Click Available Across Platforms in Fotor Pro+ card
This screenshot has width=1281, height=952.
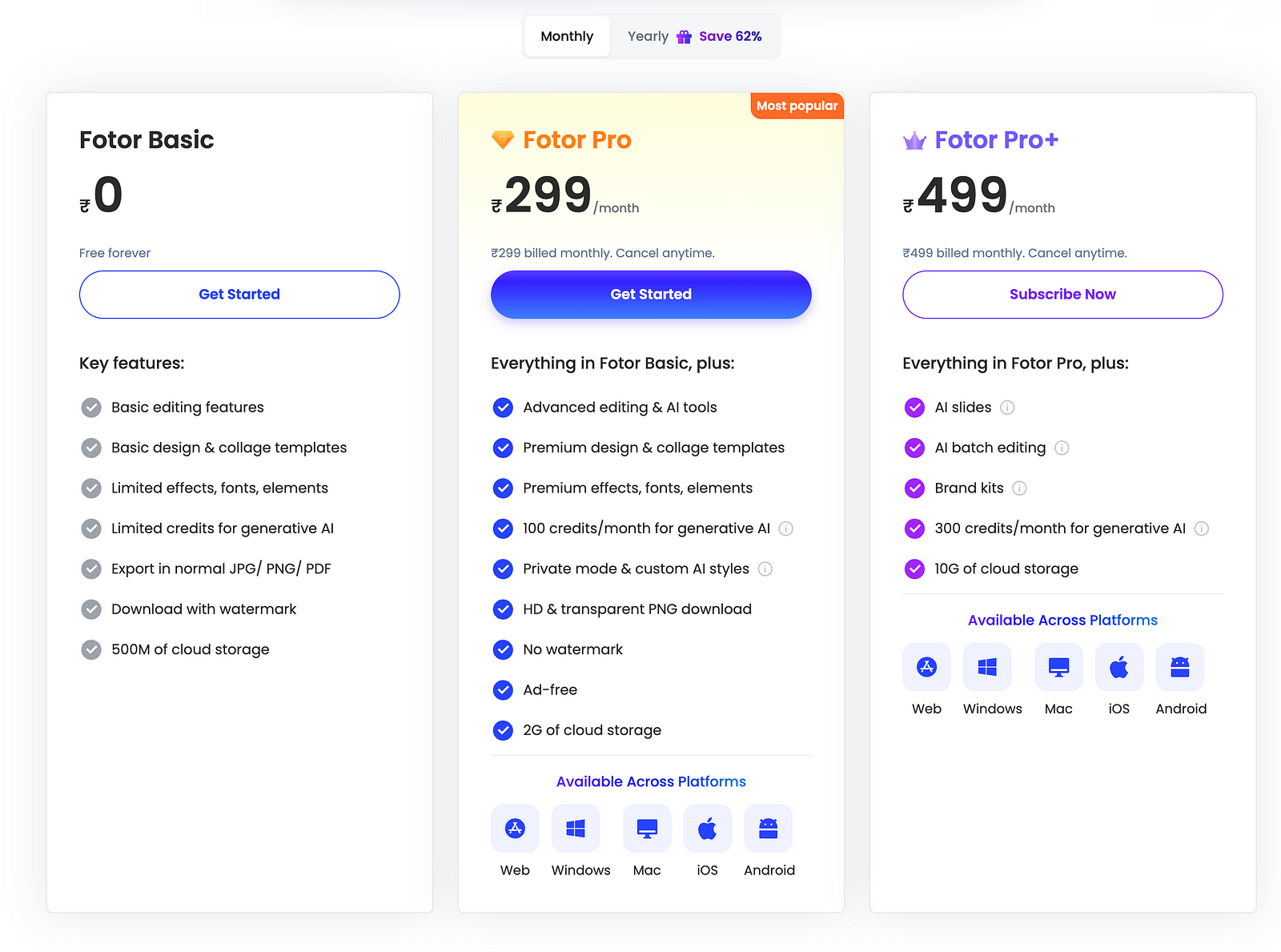click(1062, 621)
